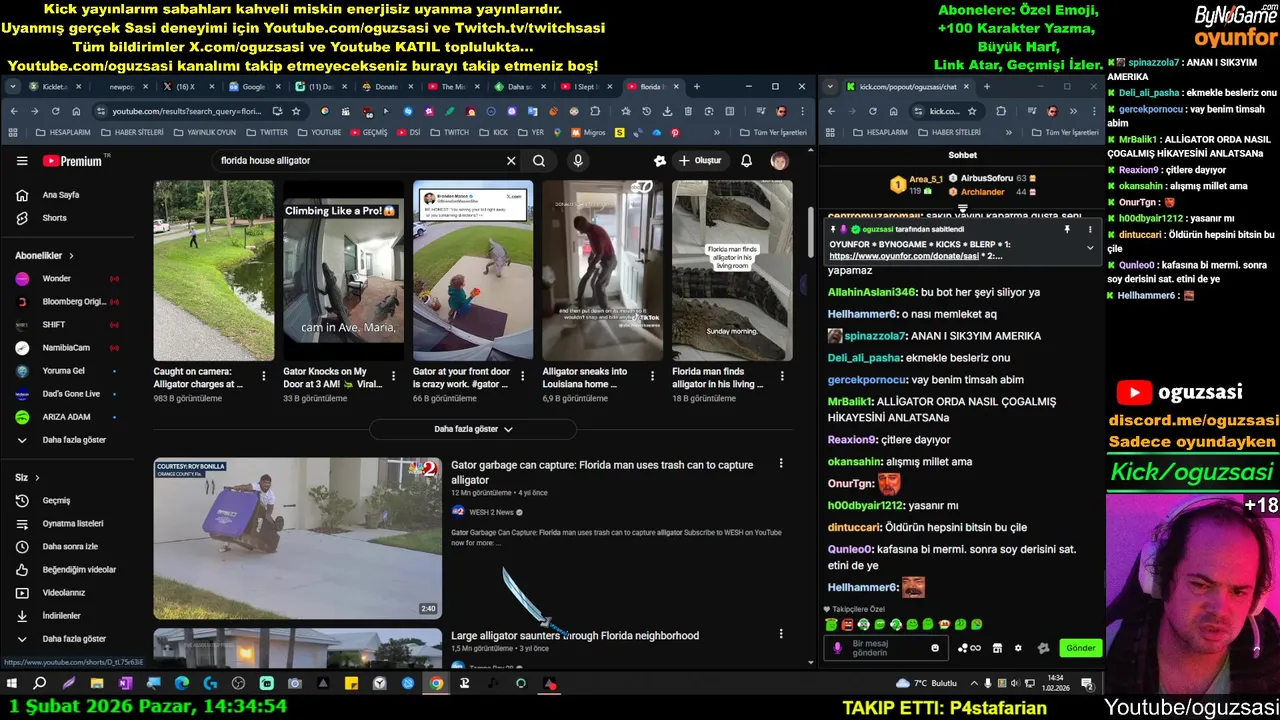The image size is (1280, 720).
Task: Open options for 'Alligator sneaks into Louisiana' short
Action: pos(653,376)
